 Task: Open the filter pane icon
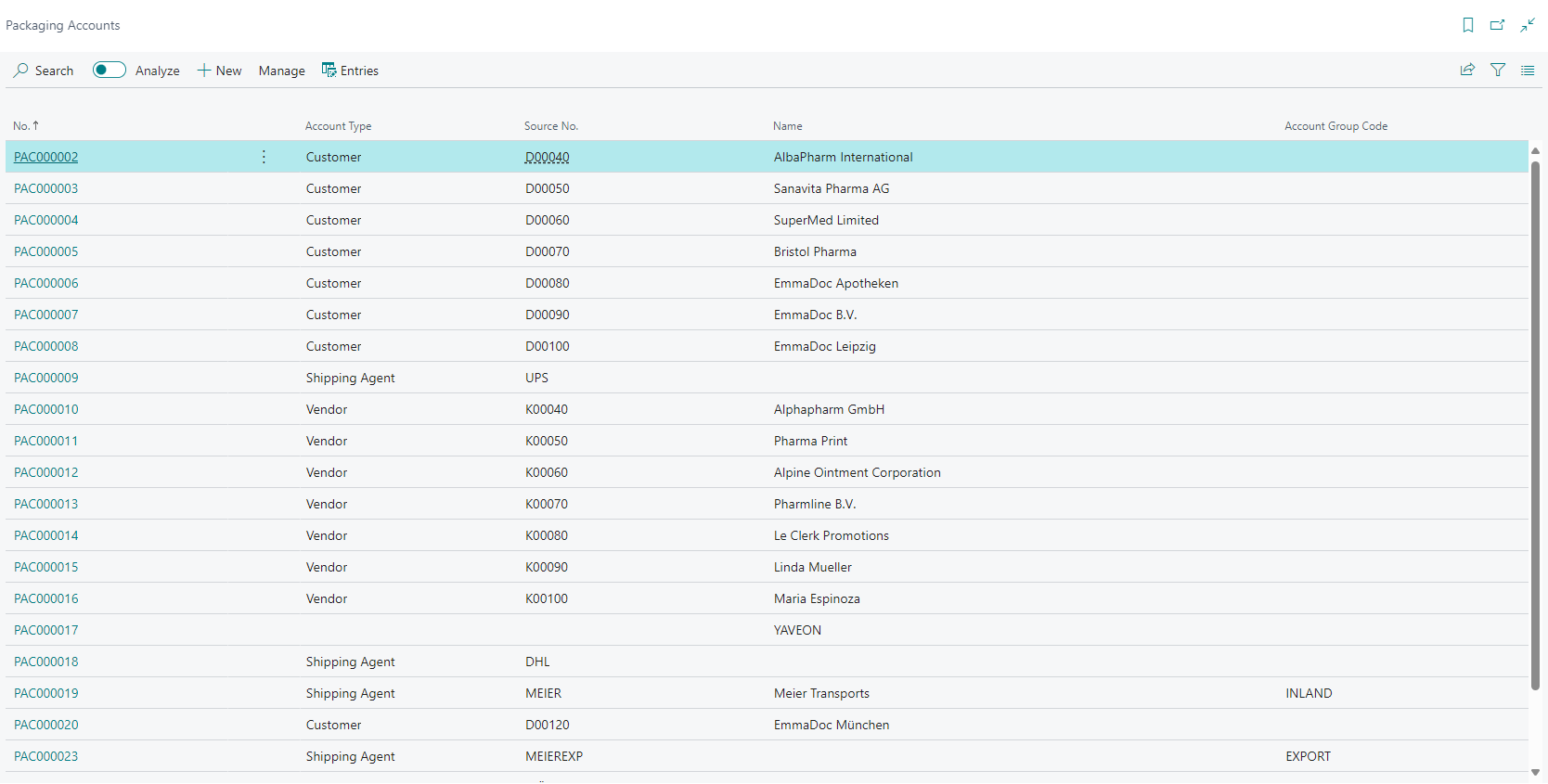pyautogui.click(x=1498, y=70)
